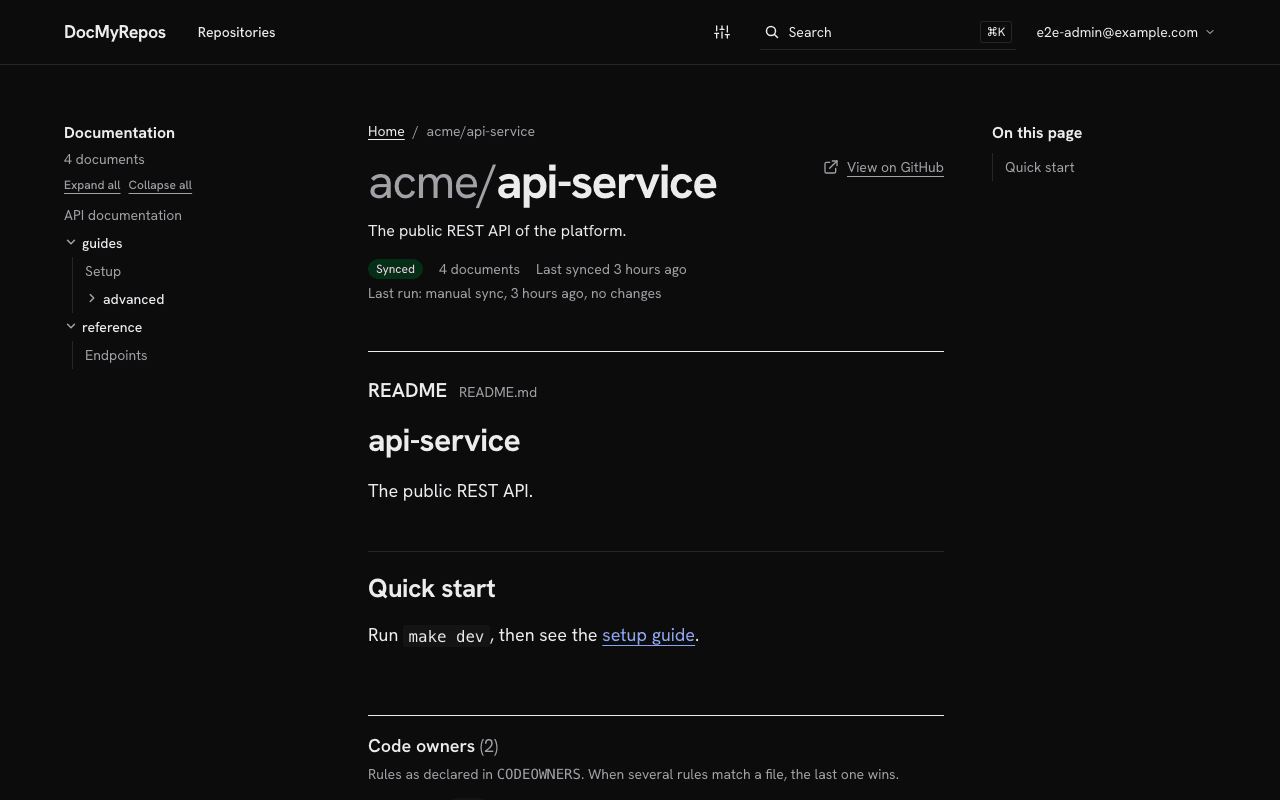Screen dimensions: 1280x800
Task: Click the make dev code snippet
Action: pos(446,636)
